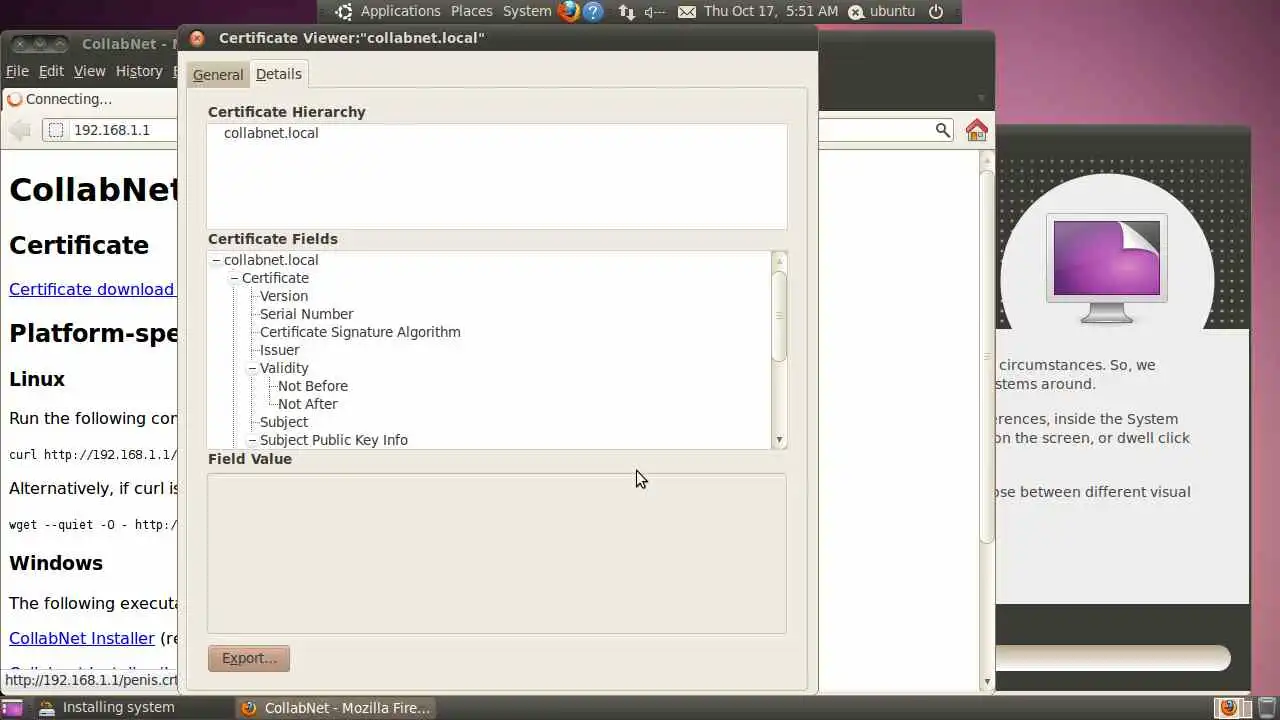Close the Certificate Viewer dialog

click(197, 38)
